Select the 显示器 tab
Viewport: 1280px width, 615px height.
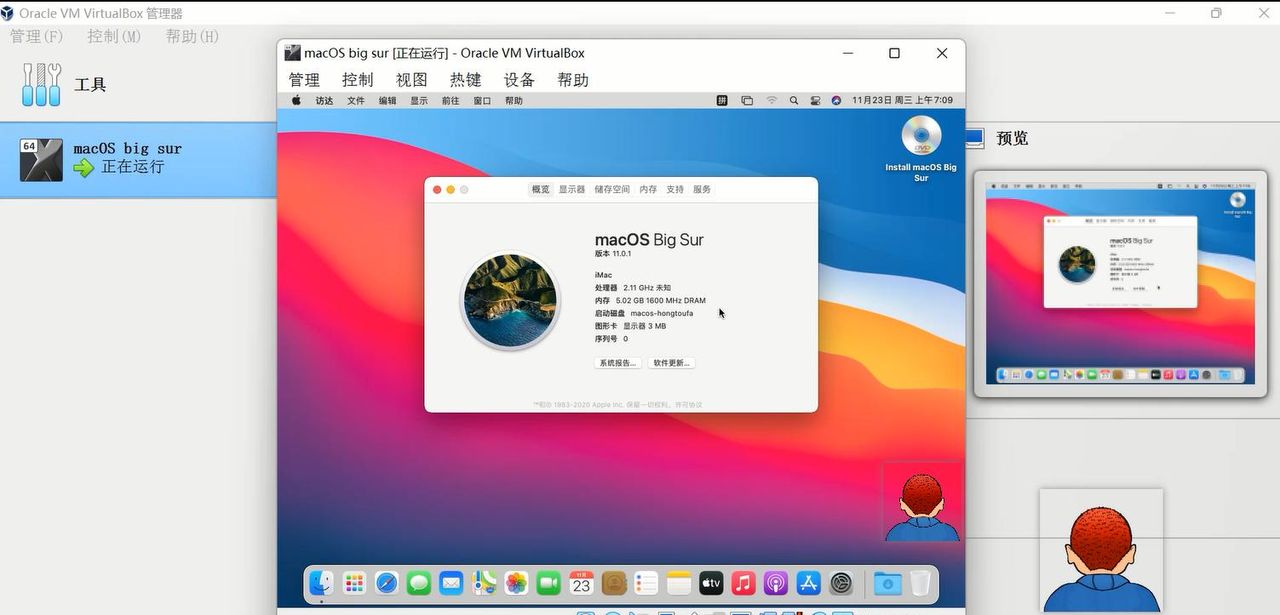[x=572, y=189]
